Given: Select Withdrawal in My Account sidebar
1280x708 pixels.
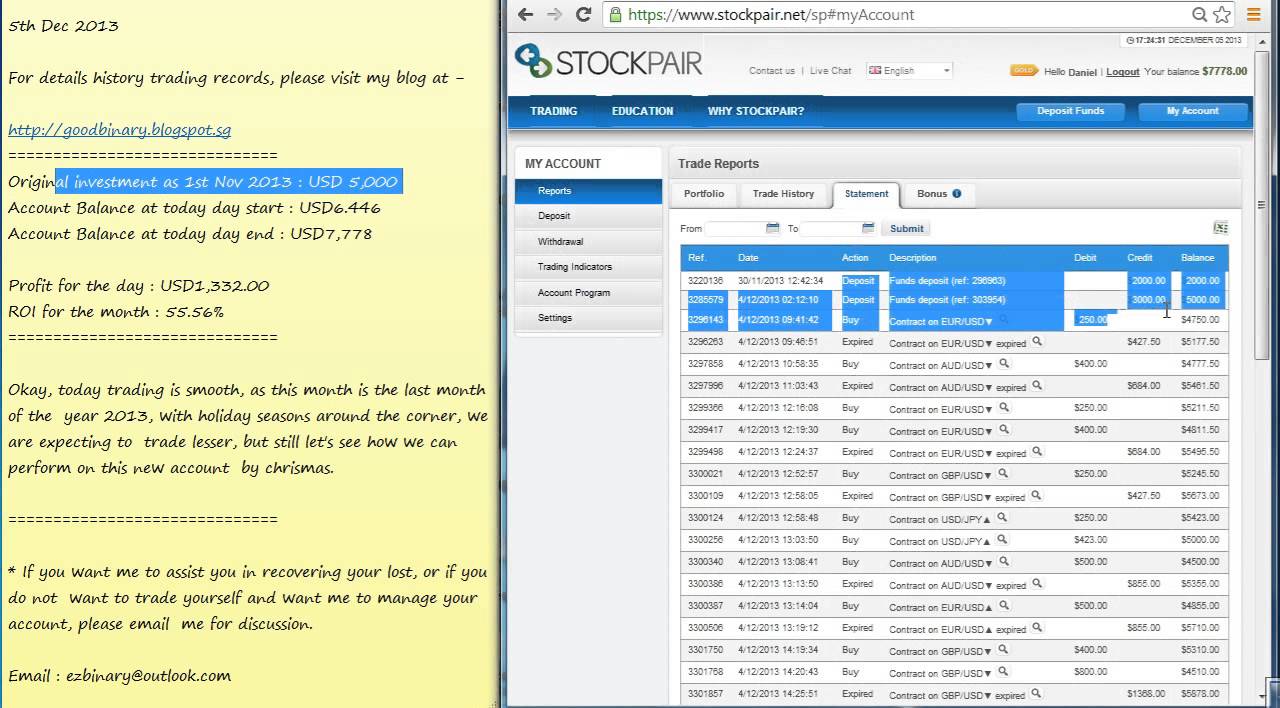Looking at the screenshot, I should tap(588, 242).
